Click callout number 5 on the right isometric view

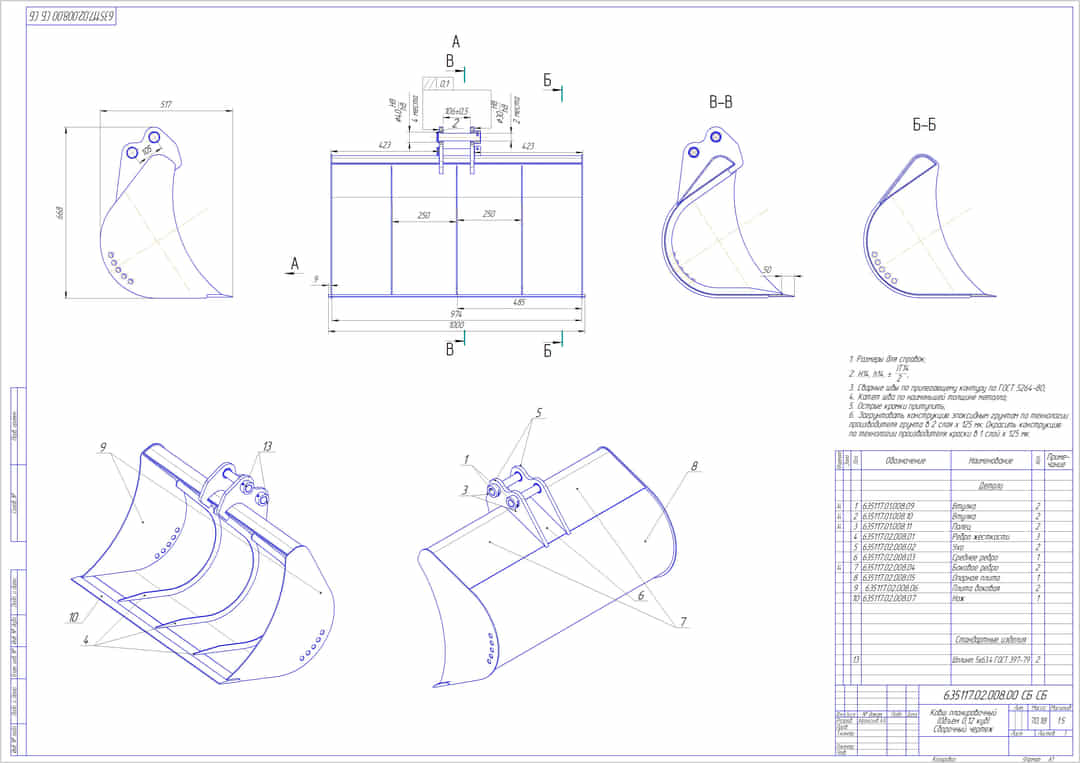click(x=539, y=413)
